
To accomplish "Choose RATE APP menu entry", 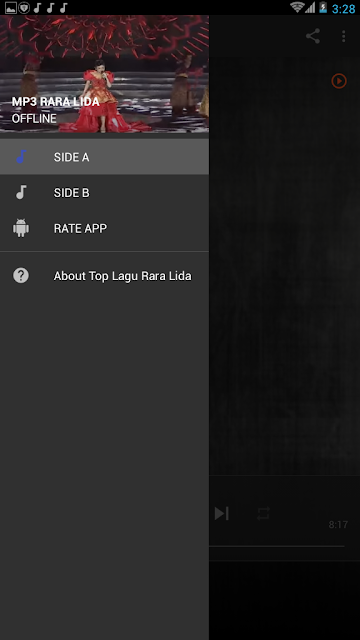I will [104, 228].
